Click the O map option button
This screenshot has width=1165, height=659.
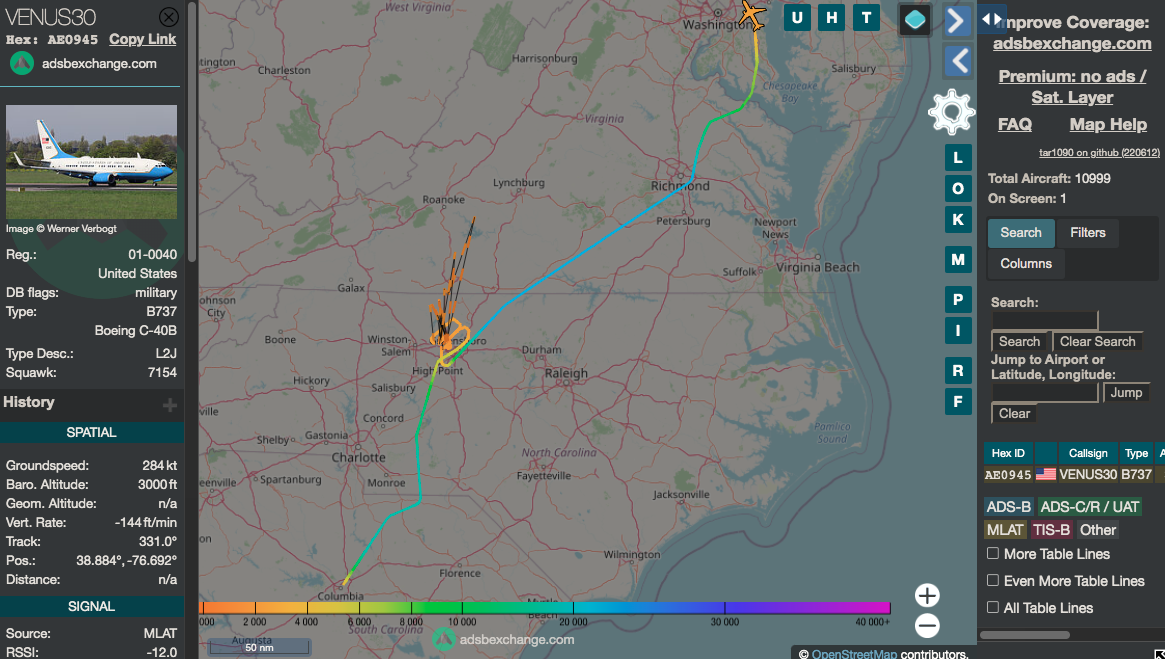(958, 189)
